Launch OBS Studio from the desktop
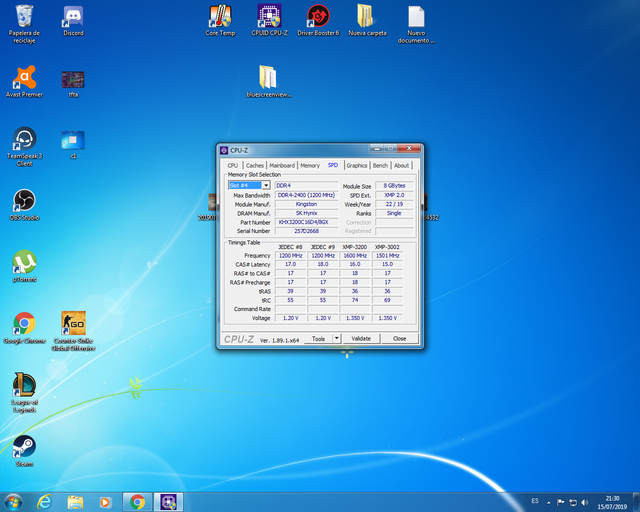Viewport: 640px width, 512px height. [x=24, y=205]
